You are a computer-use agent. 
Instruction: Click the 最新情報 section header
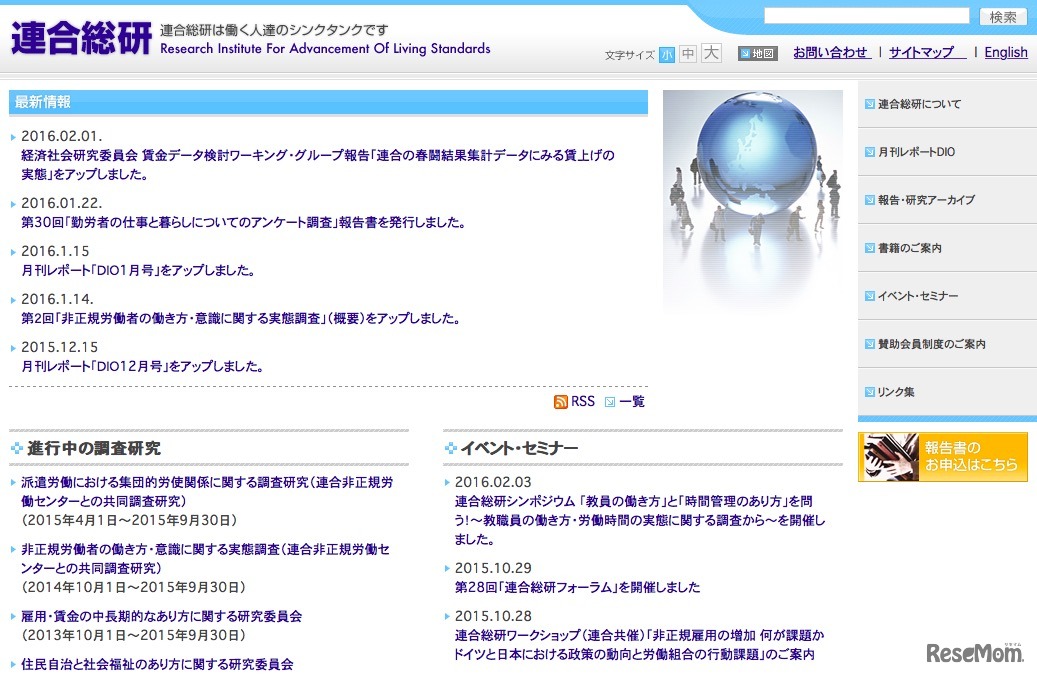(328, 102)
